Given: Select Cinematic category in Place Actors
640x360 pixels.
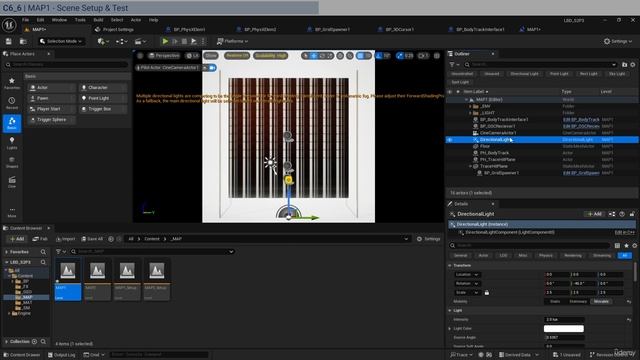Looking at the screenshot, I should point(12,182).
